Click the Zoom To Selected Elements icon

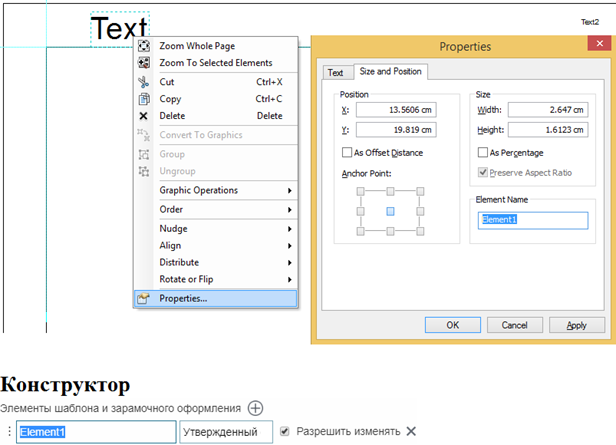click(144, 63)
